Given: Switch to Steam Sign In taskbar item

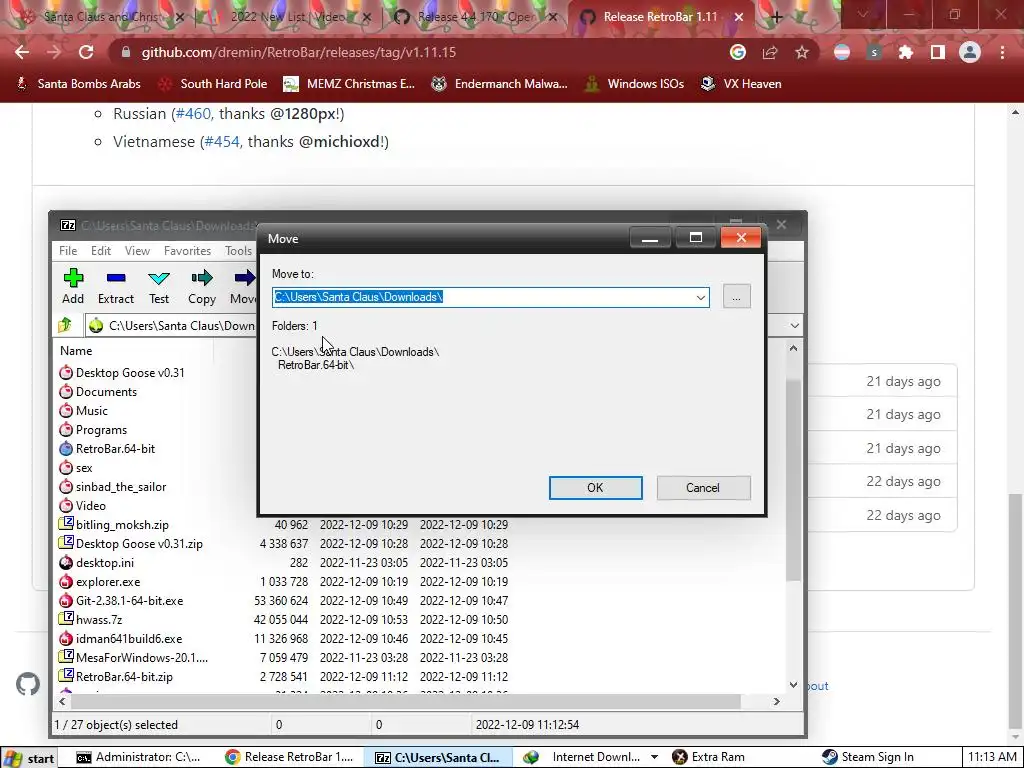Looking at the screenshot, I should tap(869, 758).
